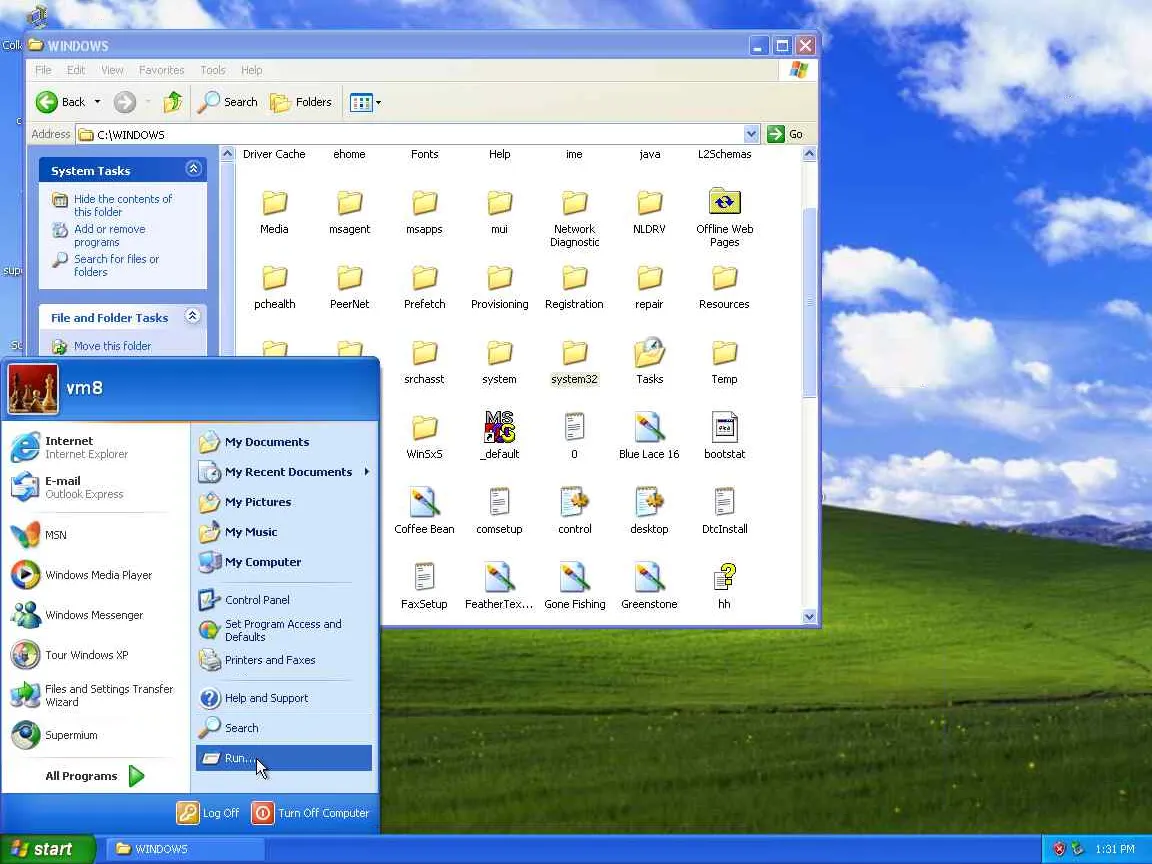Select the Tasks folder icon
This screenshot has width=1152, height=864.
(x=649, y=353)
